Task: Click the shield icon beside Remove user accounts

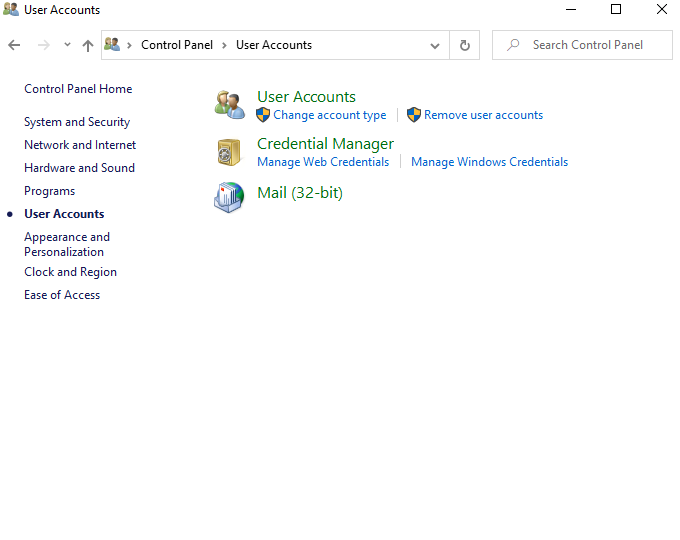Action: [x=414, y=115]
